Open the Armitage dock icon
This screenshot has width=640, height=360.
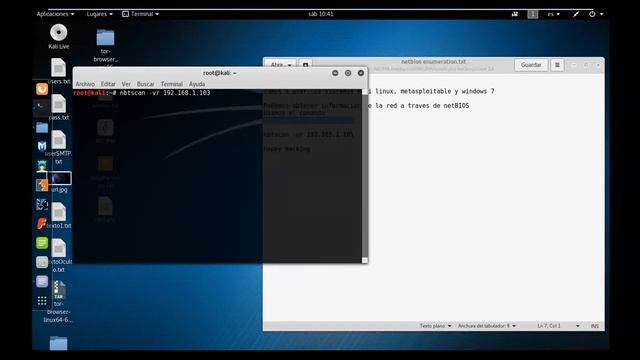click(42, 166)
